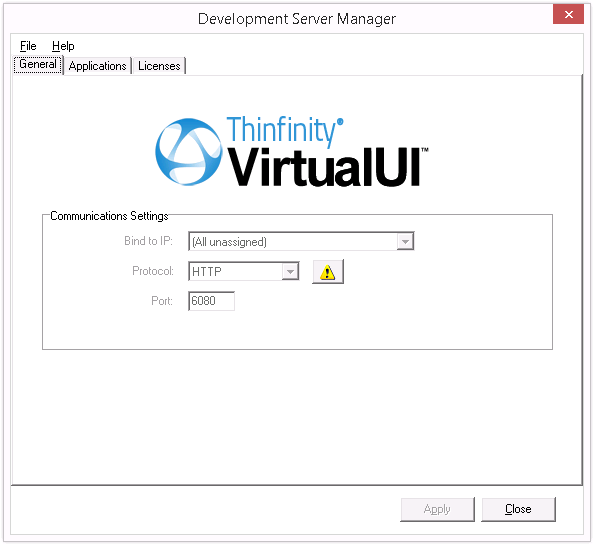This screenshot has width=597, height=545.
Task: Click the Communications Settings group label
Action: [x=109, y=216]
